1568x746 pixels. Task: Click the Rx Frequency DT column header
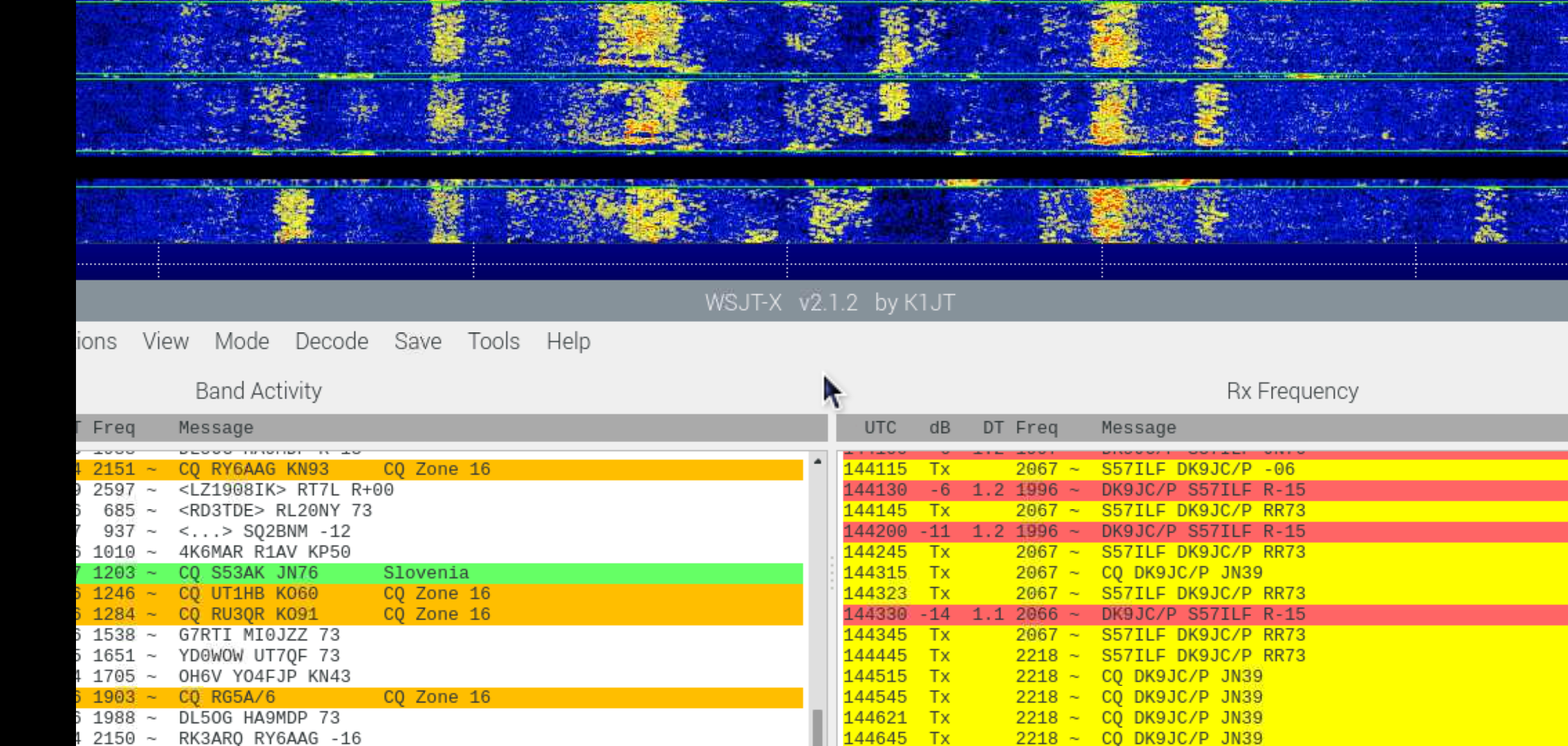(993, 428)
